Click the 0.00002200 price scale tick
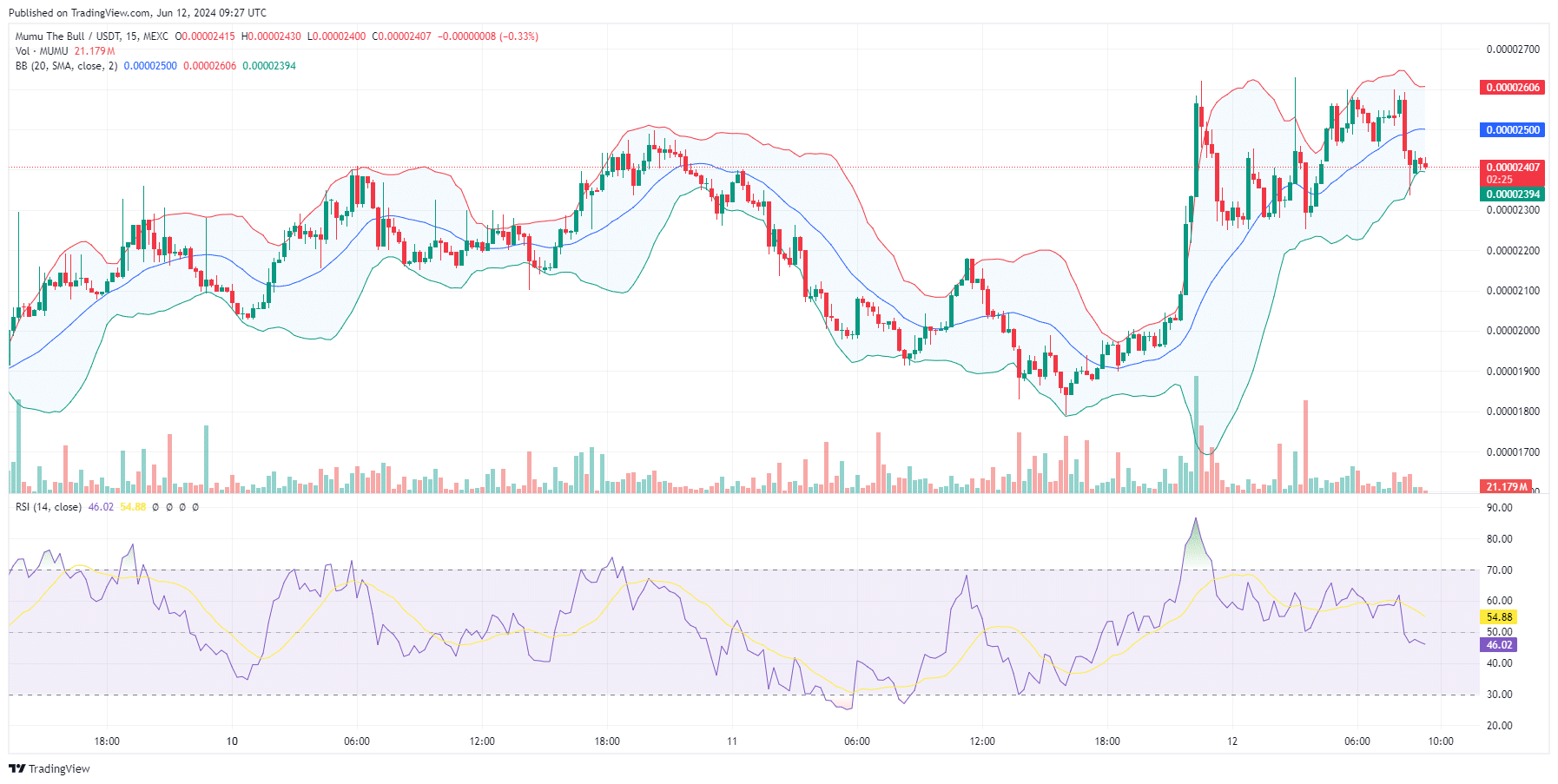This screenshot has height=784, width=1558. click(x=1513, y=251)
